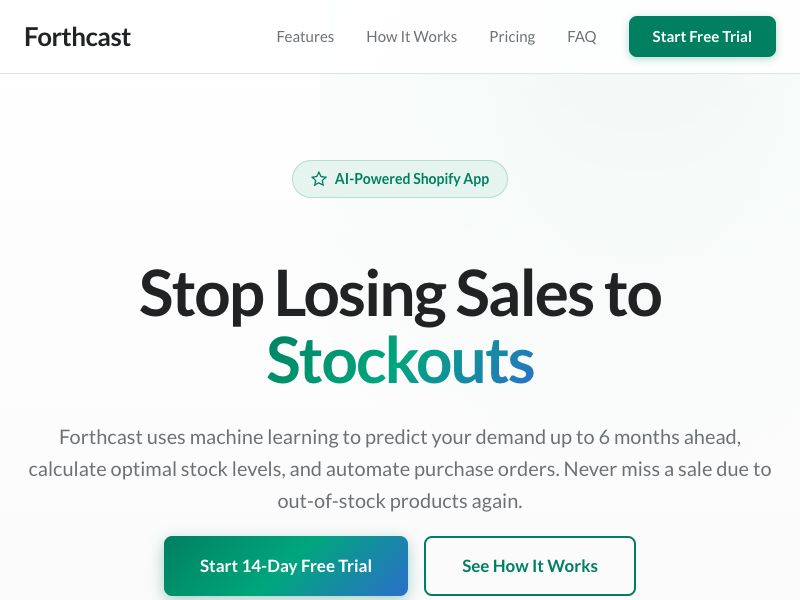Select the AI-Powered Shopify App badge text
This screenshot has width=800, height=600.
point(412,179)
